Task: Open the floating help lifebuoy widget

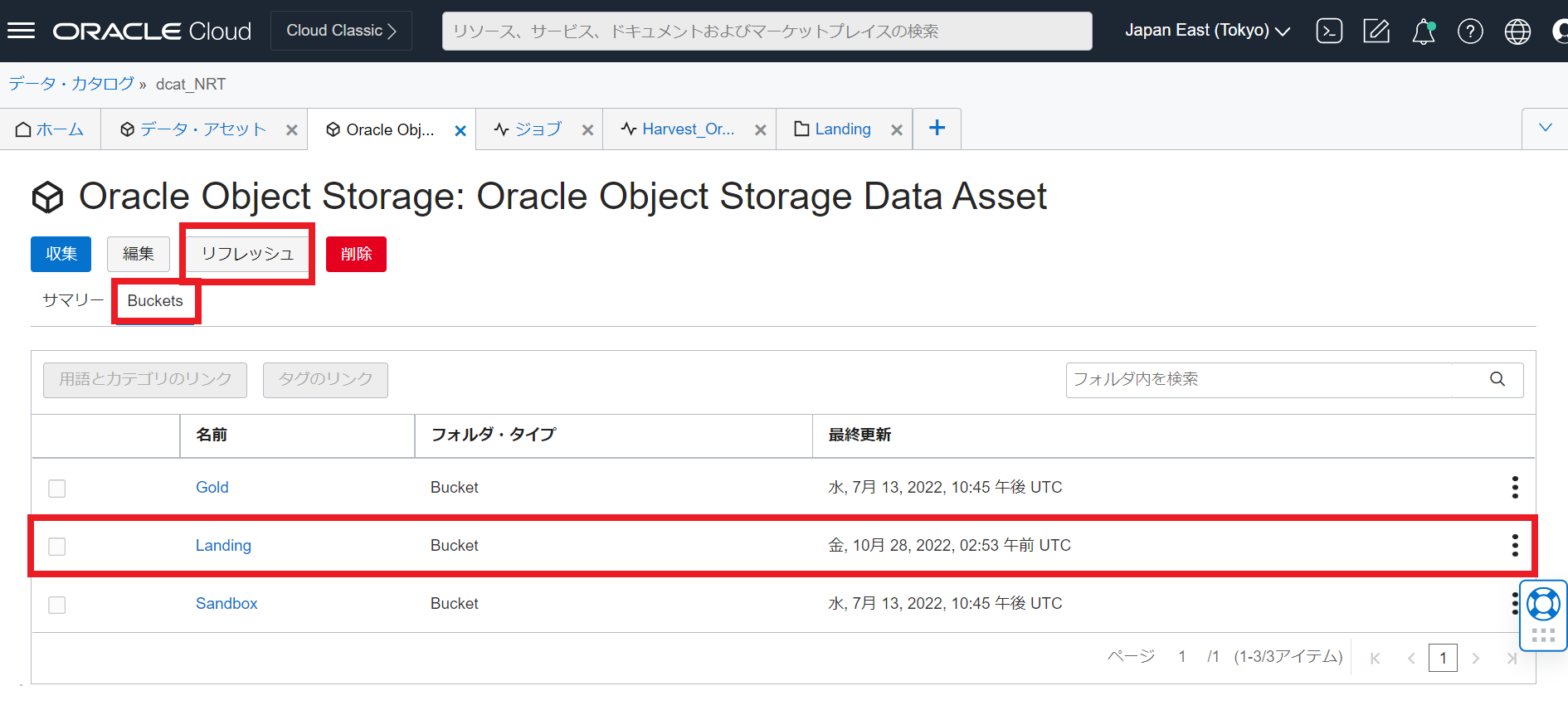Action: click(1543, 605)
